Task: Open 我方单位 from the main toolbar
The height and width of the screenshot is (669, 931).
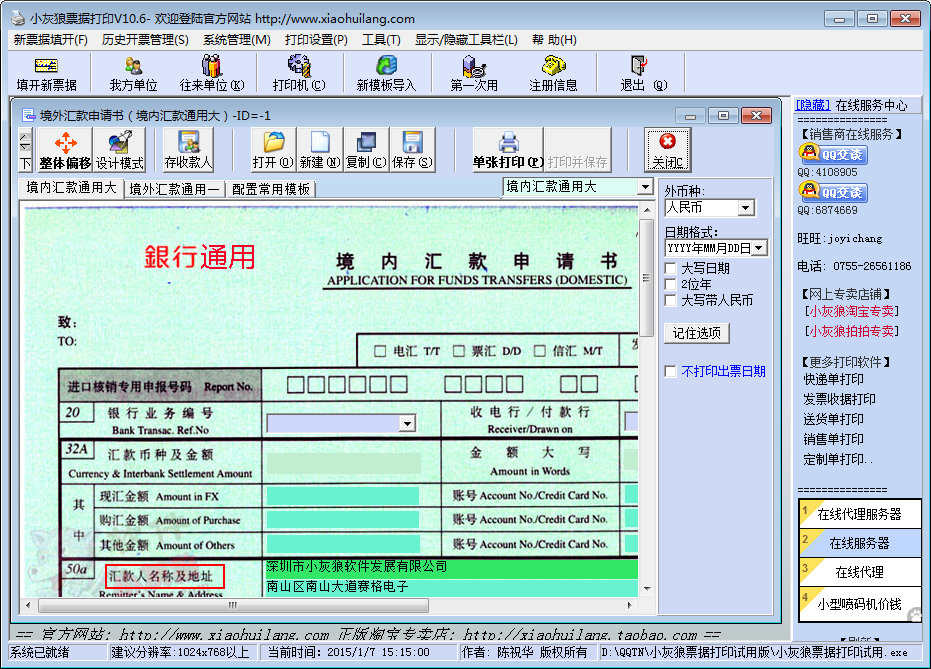Action: pos(133,73)
